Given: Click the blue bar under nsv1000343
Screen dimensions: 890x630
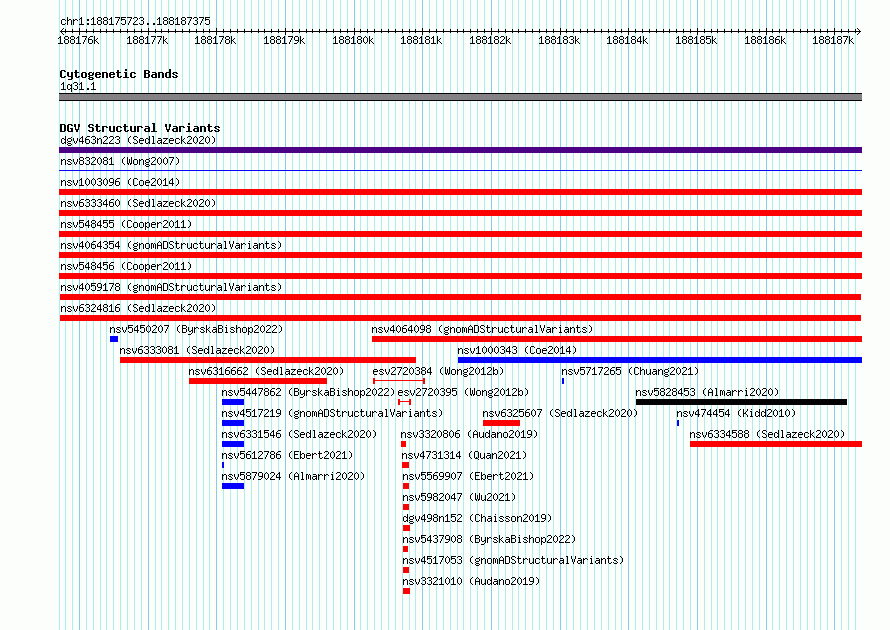Looking at the screenshot, I should [x=660, y=360].
